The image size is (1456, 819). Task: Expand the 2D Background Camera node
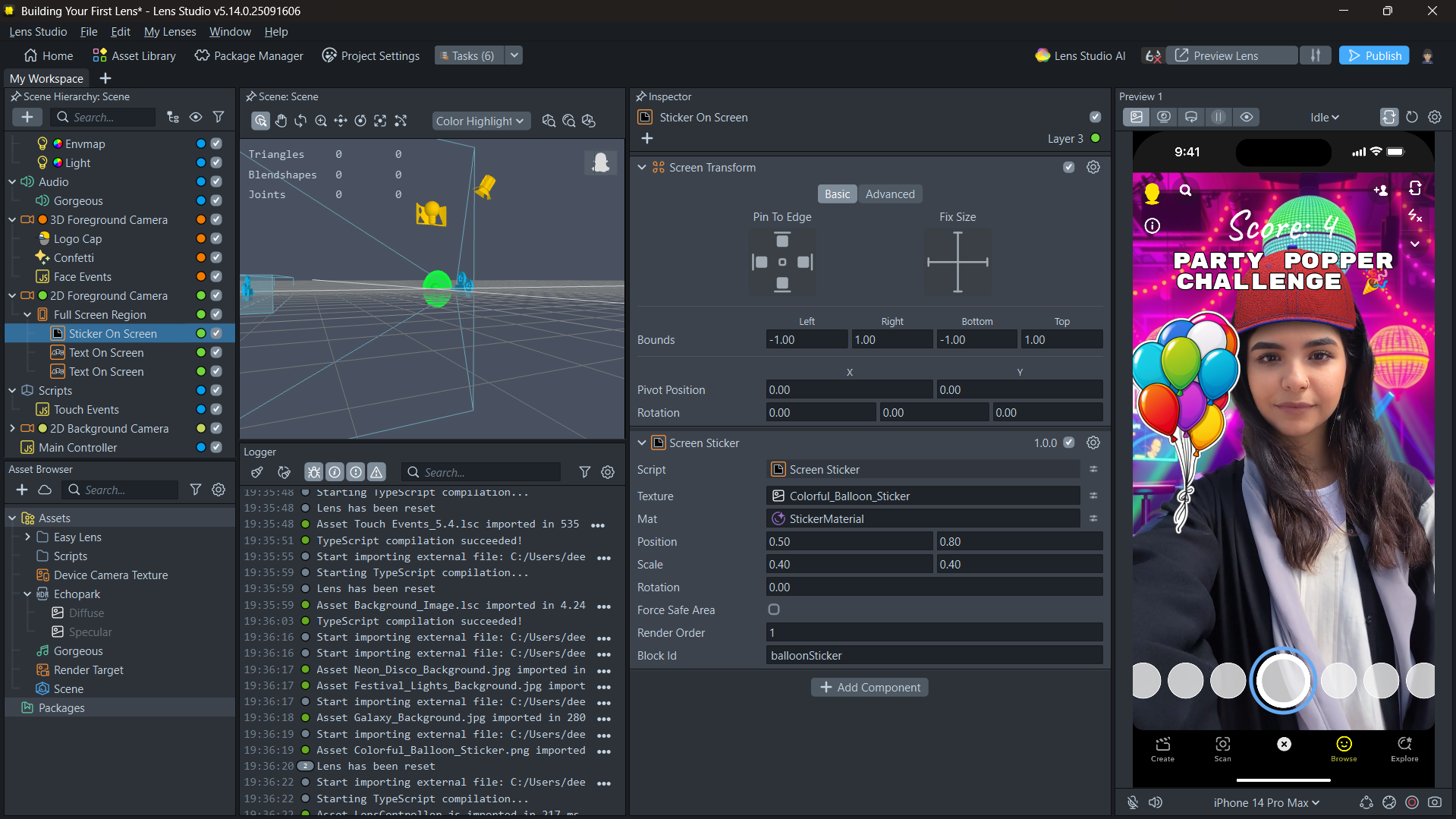(x=12, y=428)
